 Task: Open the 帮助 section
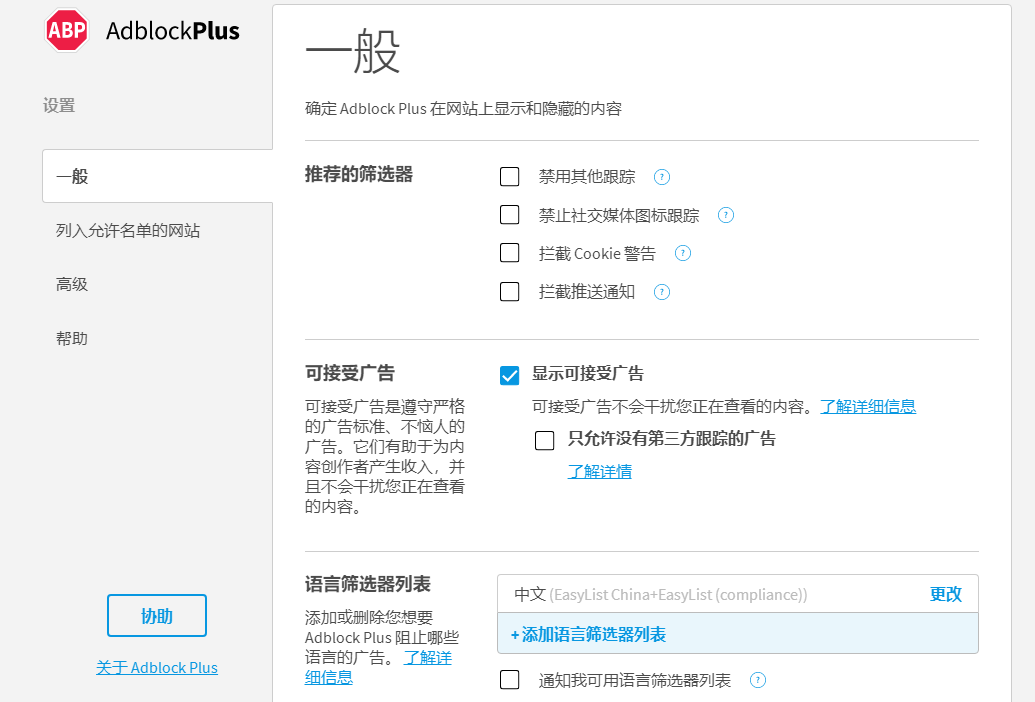pos(70,338)
